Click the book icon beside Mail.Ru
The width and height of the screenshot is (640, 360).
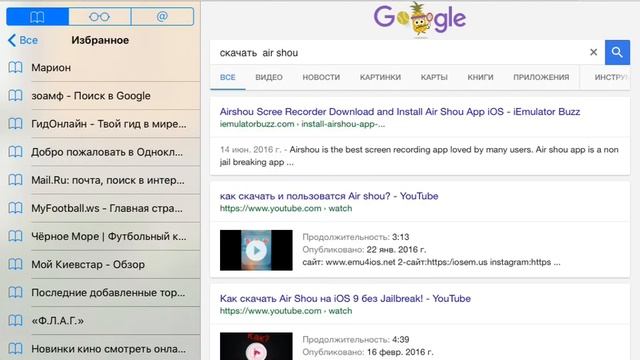point(16,180)
